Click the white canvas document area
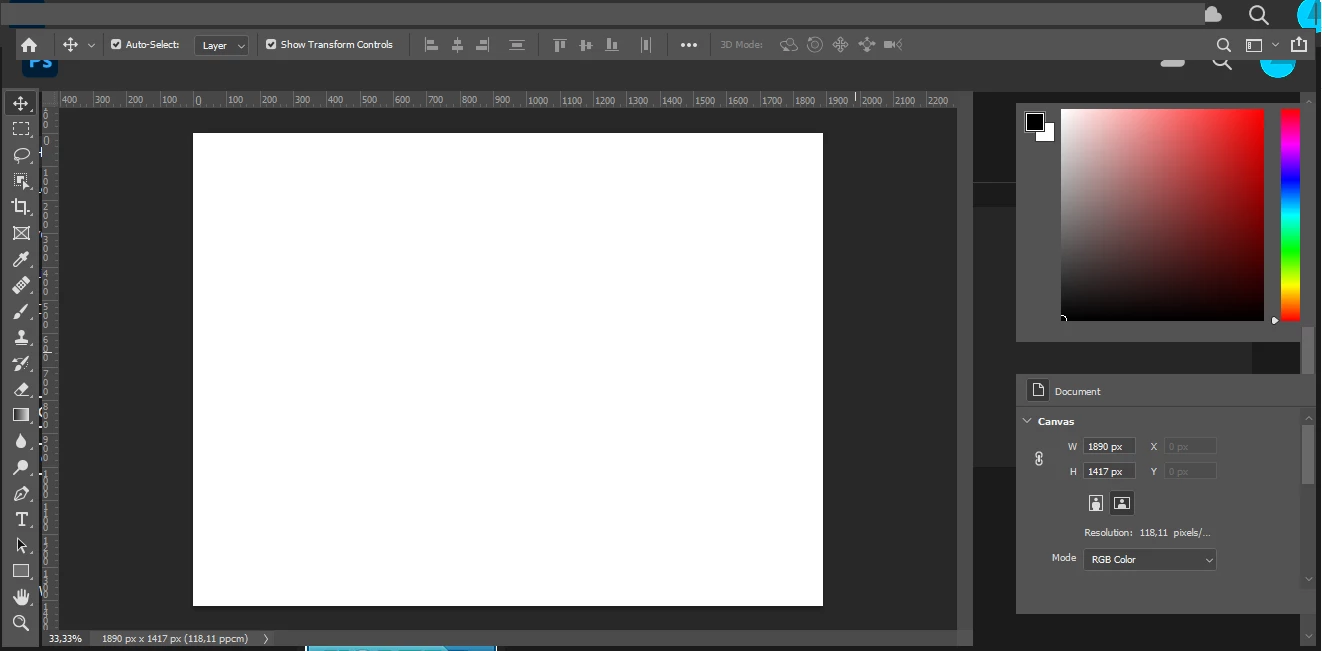 508,369
